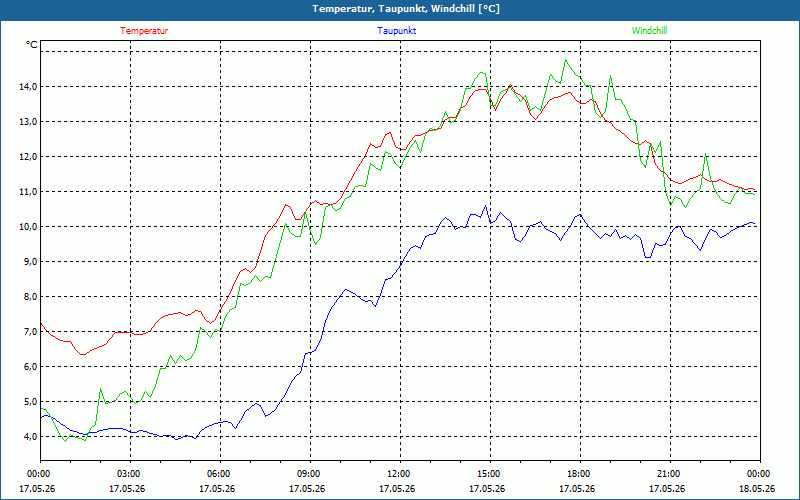Click the '8,0' y-axis value

pyautogui.click(x=31, y=297)
